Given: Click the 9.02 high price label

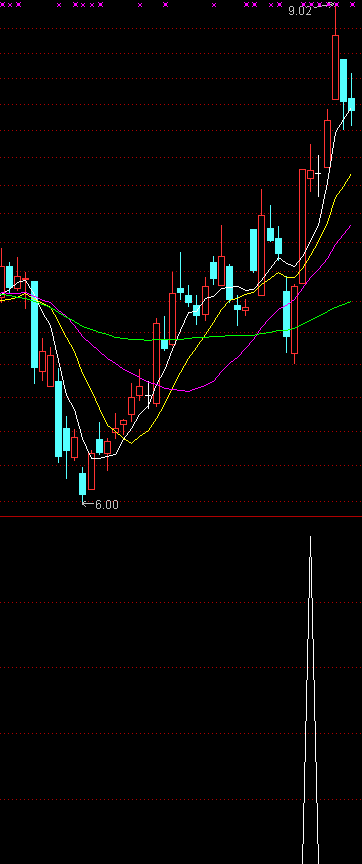Looking at the screenshot, I should 300,10.
